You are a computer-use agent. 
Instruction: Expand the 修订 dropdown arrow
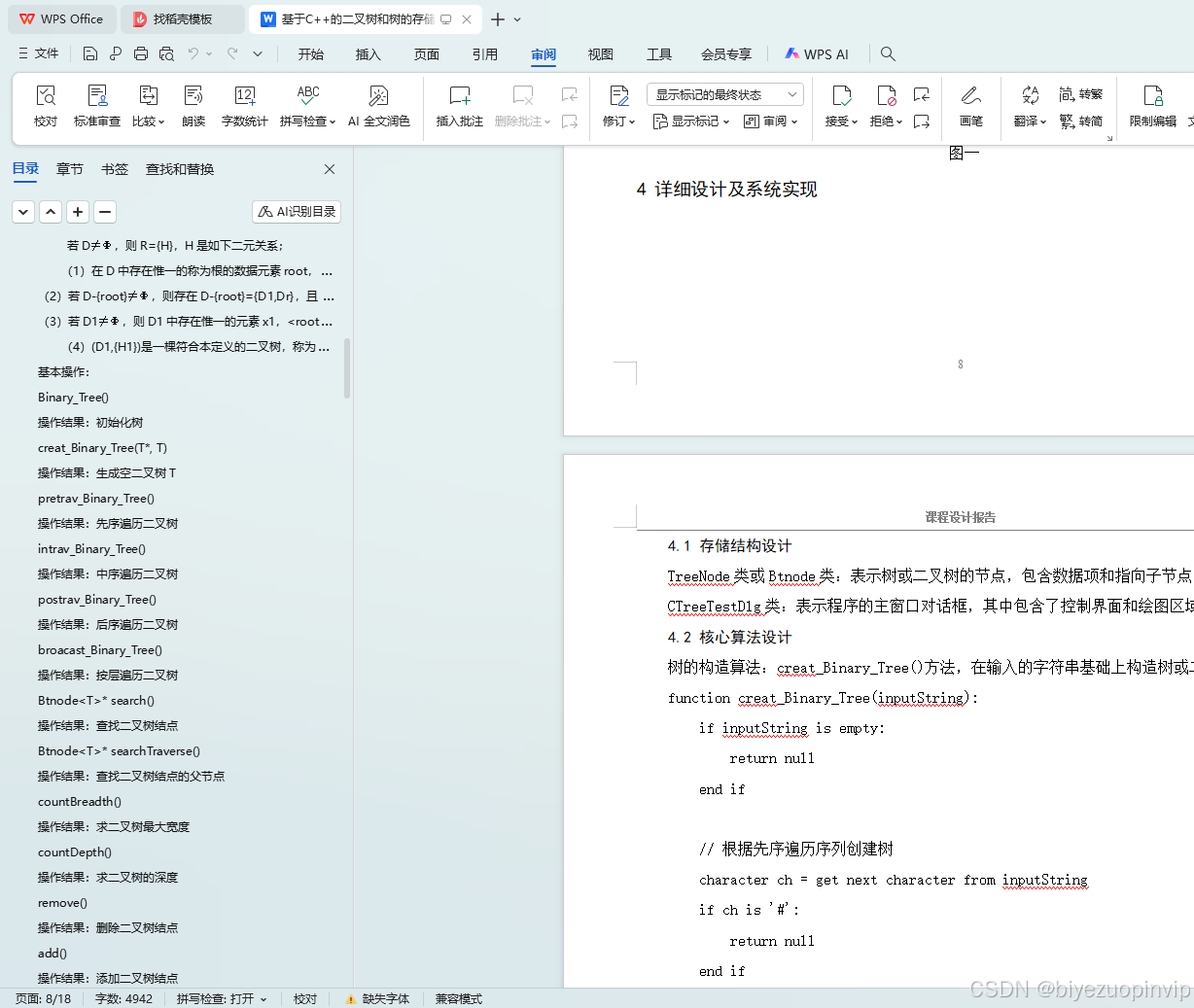click(632, 122)
